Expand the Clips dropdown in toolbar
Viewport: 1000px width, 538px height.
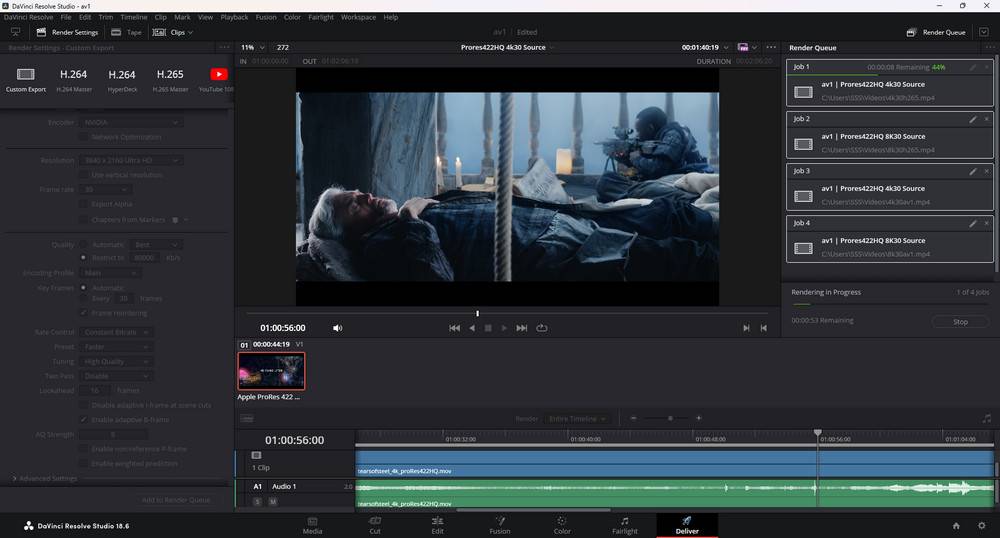coord(181,32)
